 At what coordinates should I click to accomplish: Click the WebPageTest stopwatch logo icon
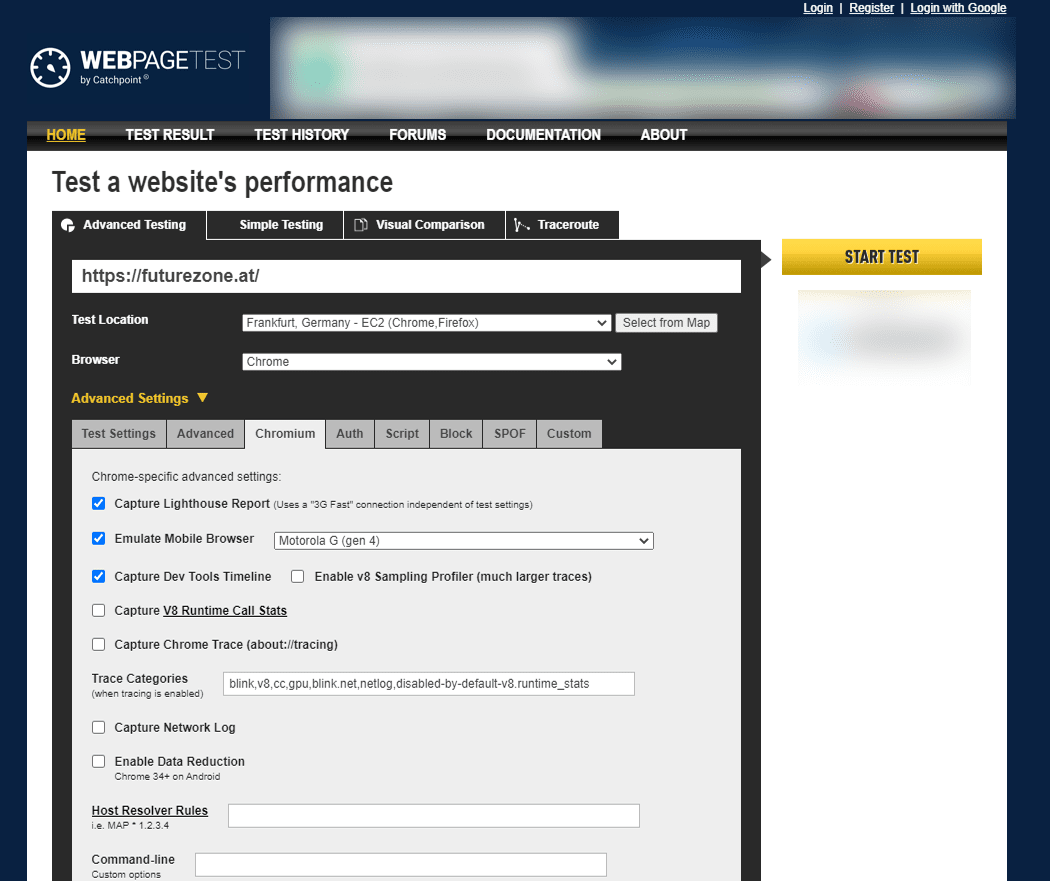(50, 67)
